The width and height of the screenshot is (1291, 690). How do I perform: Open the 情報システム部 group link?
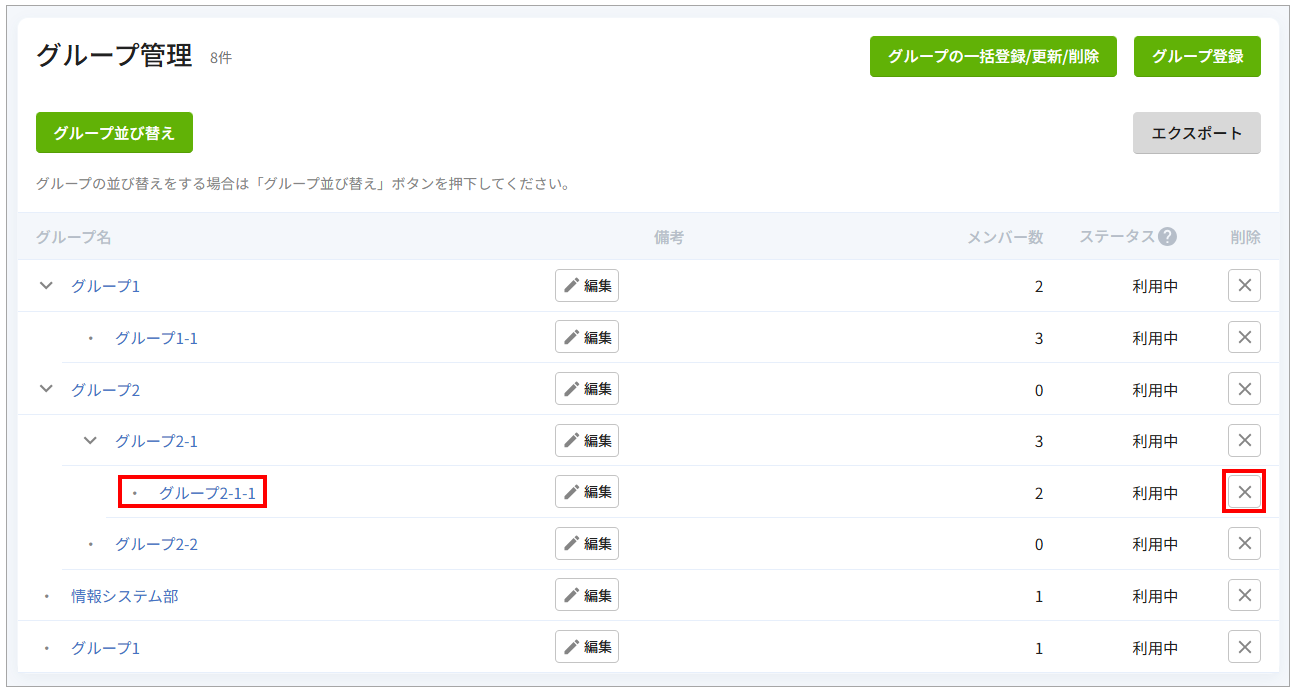[x=124, y=596]
